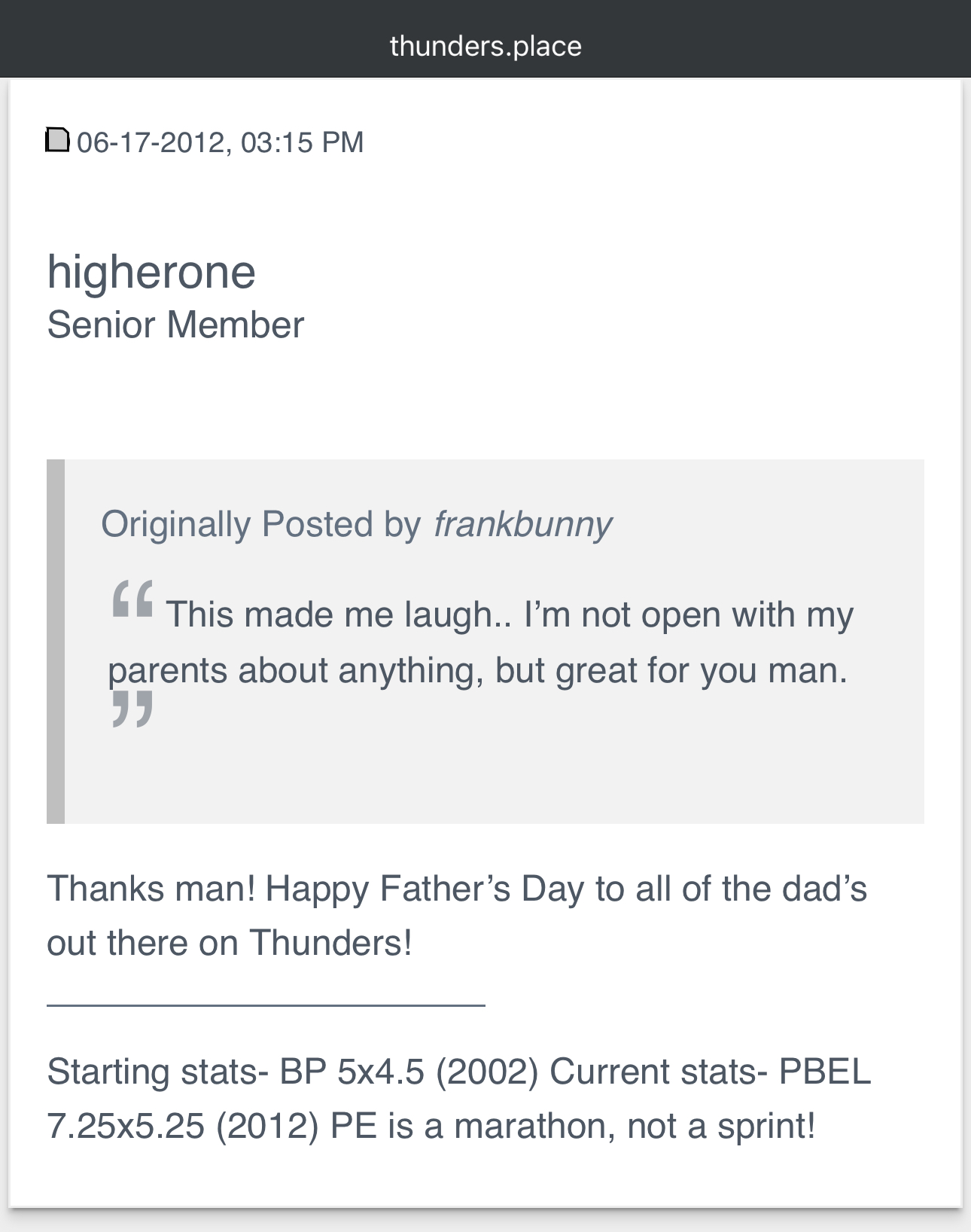The image size is (971, 1232).
Task: Click the "out there on Thunders!" text
Action: coord(230,943)
